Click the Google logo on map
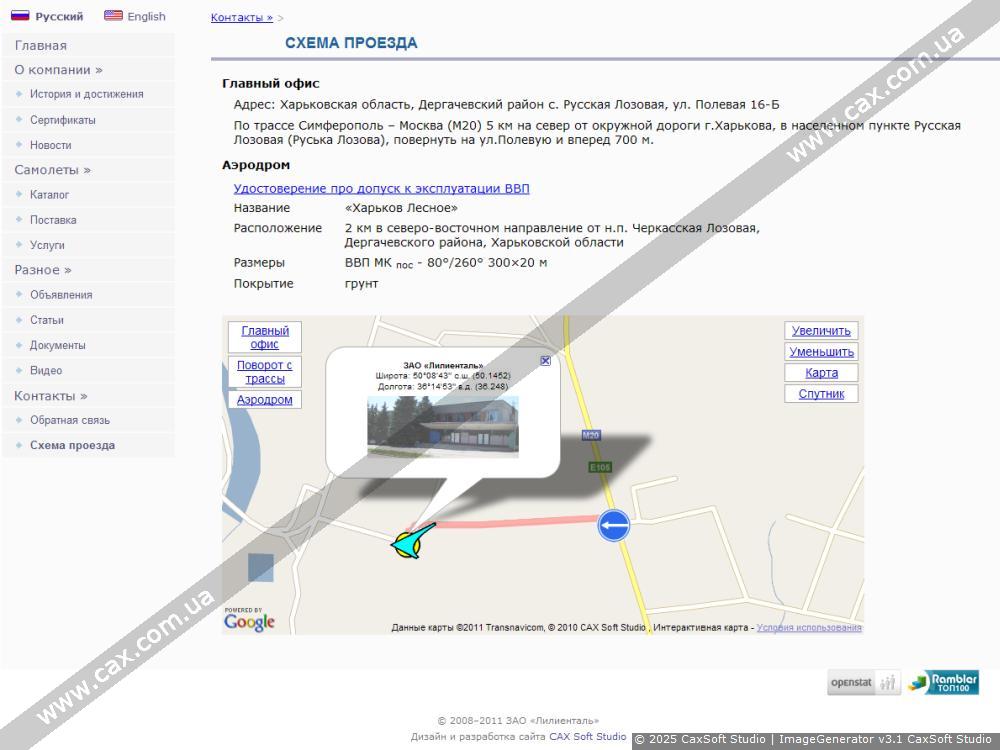The image size is (1000, 750). pos(249,622)
